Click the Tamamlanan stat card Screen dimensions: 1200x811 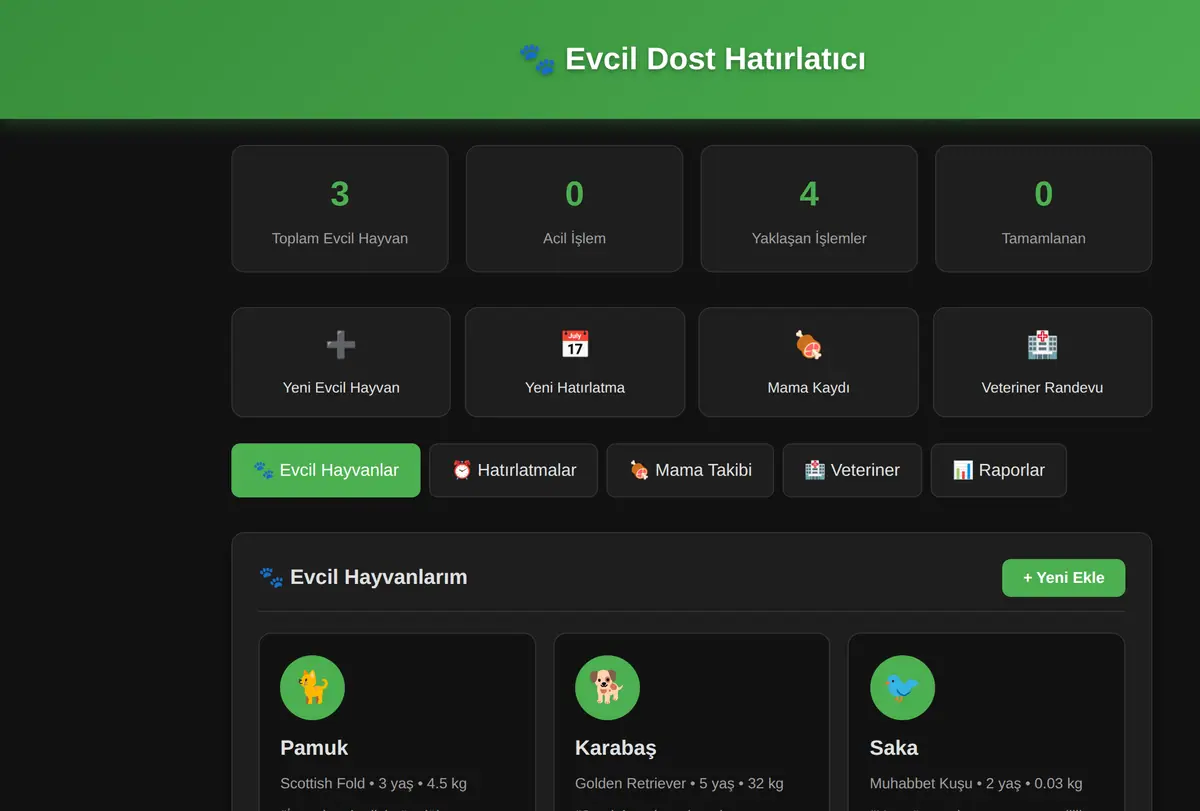(1043, 209)
